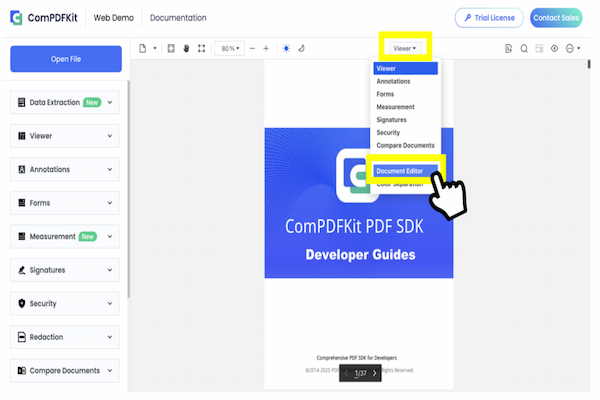
Task: Click the Open File button
Action: pos(66,59)
